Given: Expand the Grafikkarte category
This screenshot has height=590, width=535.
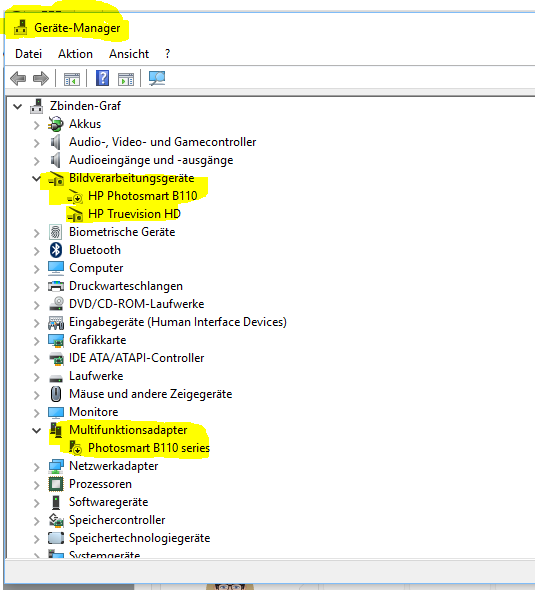Looking at the screenshot, I should [36, 341].
